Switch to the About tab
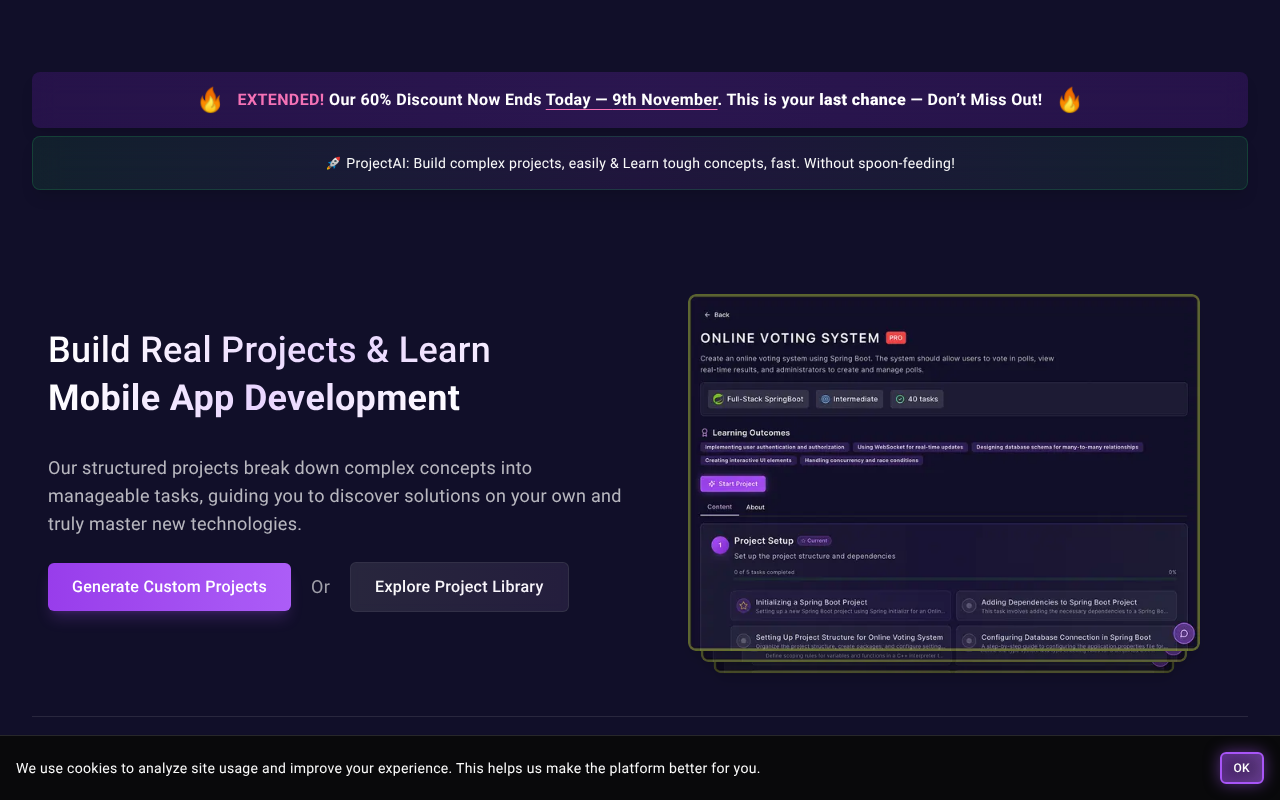Screen dimensions: 1280x800 [x=755, y=507]
